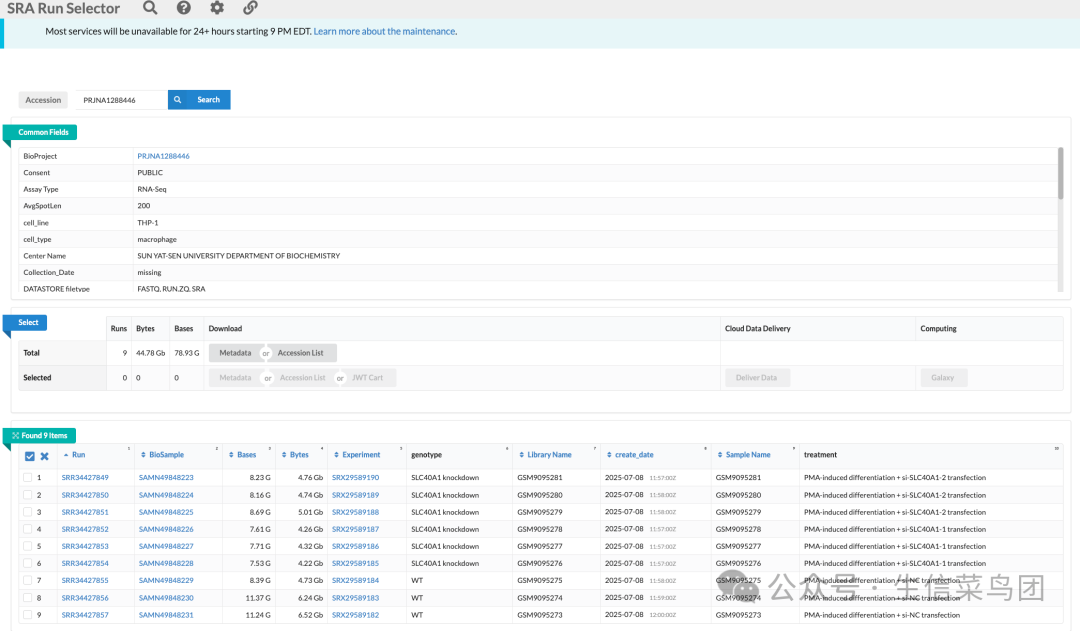
Task: Click the magnifier icon on the Search button
Action: pyautogui.click(x=178, y=100)
